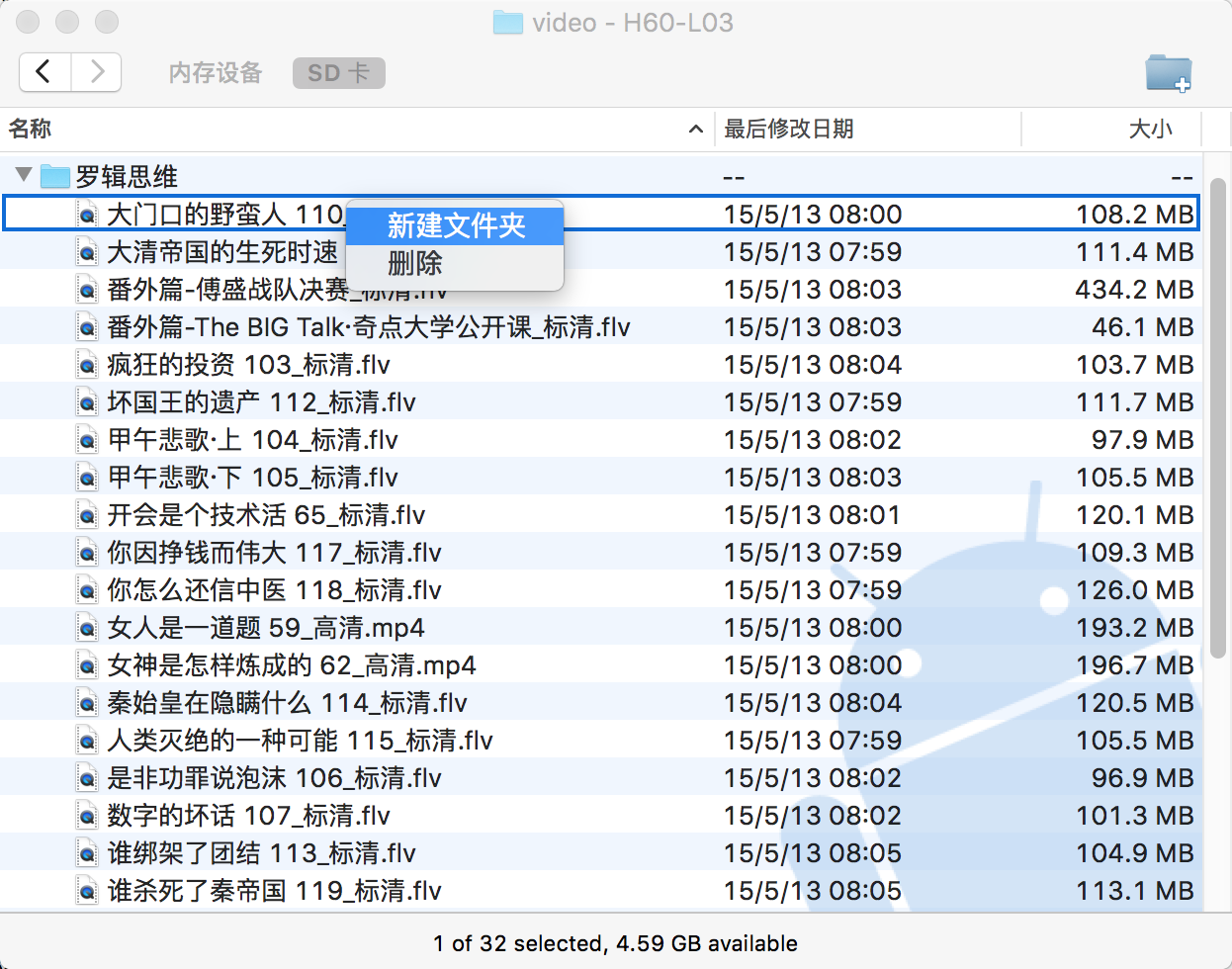Click the 46.1 MB size value
The image size is (1232, 969).
pyautogui.click(x=1142, y=327)
